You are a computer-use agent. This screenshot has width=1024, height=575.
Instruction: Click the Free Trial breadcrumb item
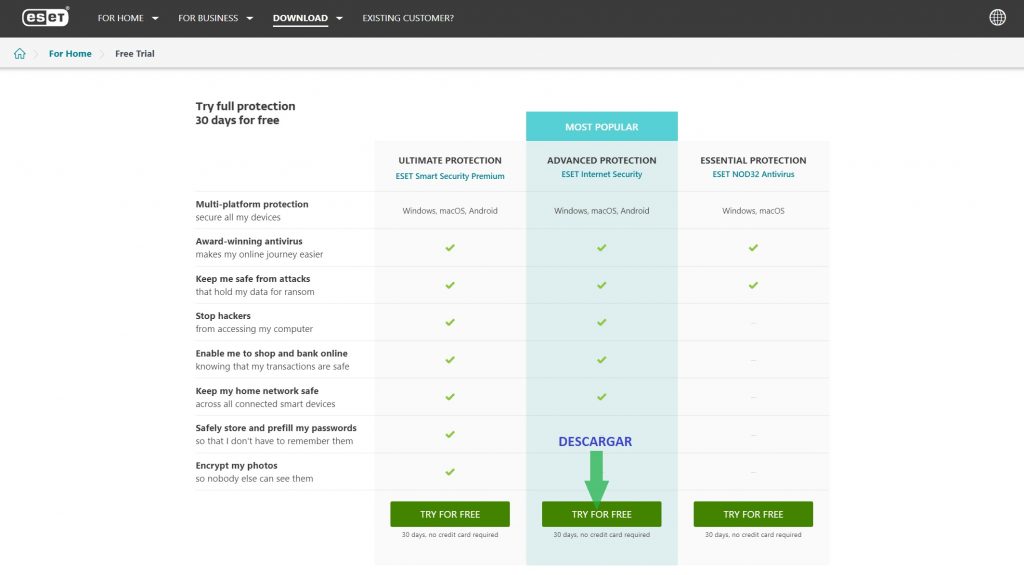[135, 54]
